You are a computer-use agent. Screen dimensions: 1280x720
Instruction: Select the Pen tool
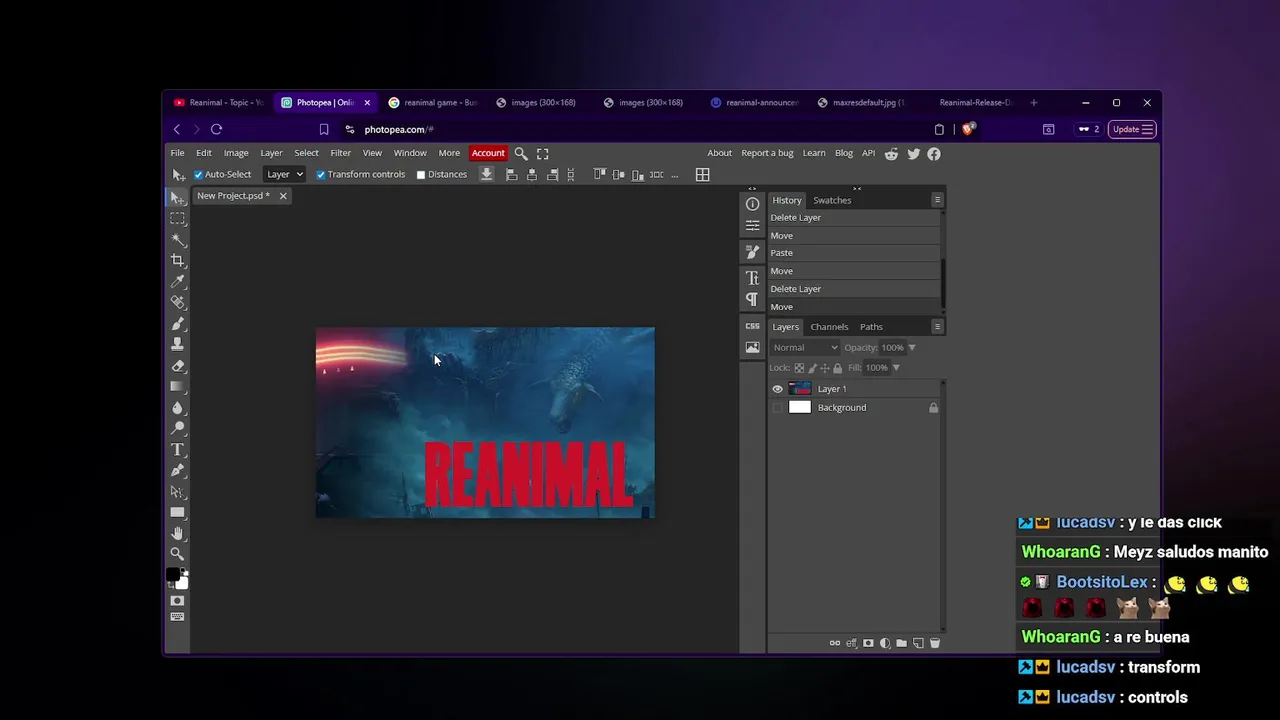point(177,470)
